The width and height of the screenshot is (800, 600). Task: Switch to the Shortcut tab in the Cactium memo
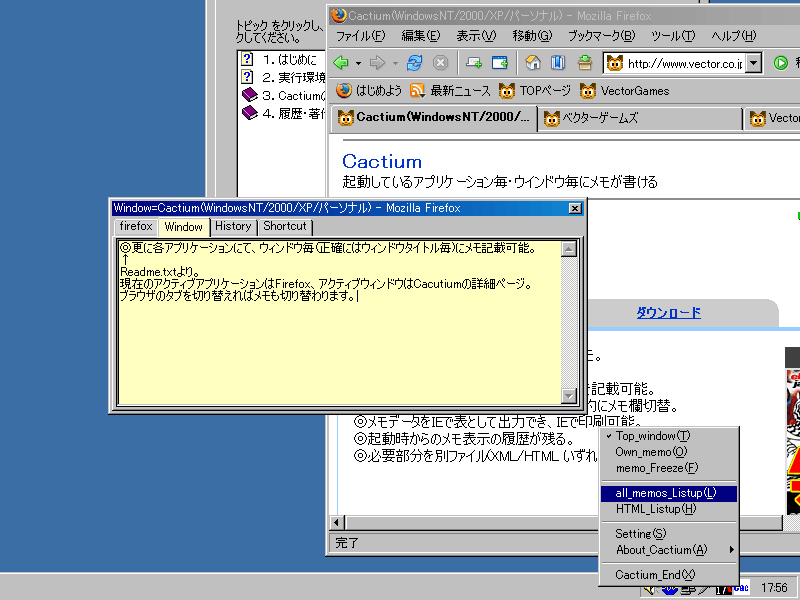coord(285,227)
